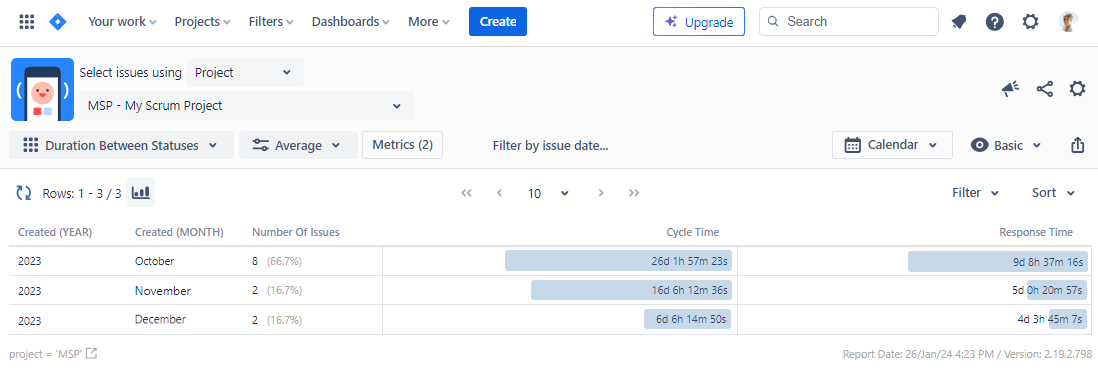Open the Basic view visibility dropdown
Screen dimensions: 1098x370
point(1006,145)
